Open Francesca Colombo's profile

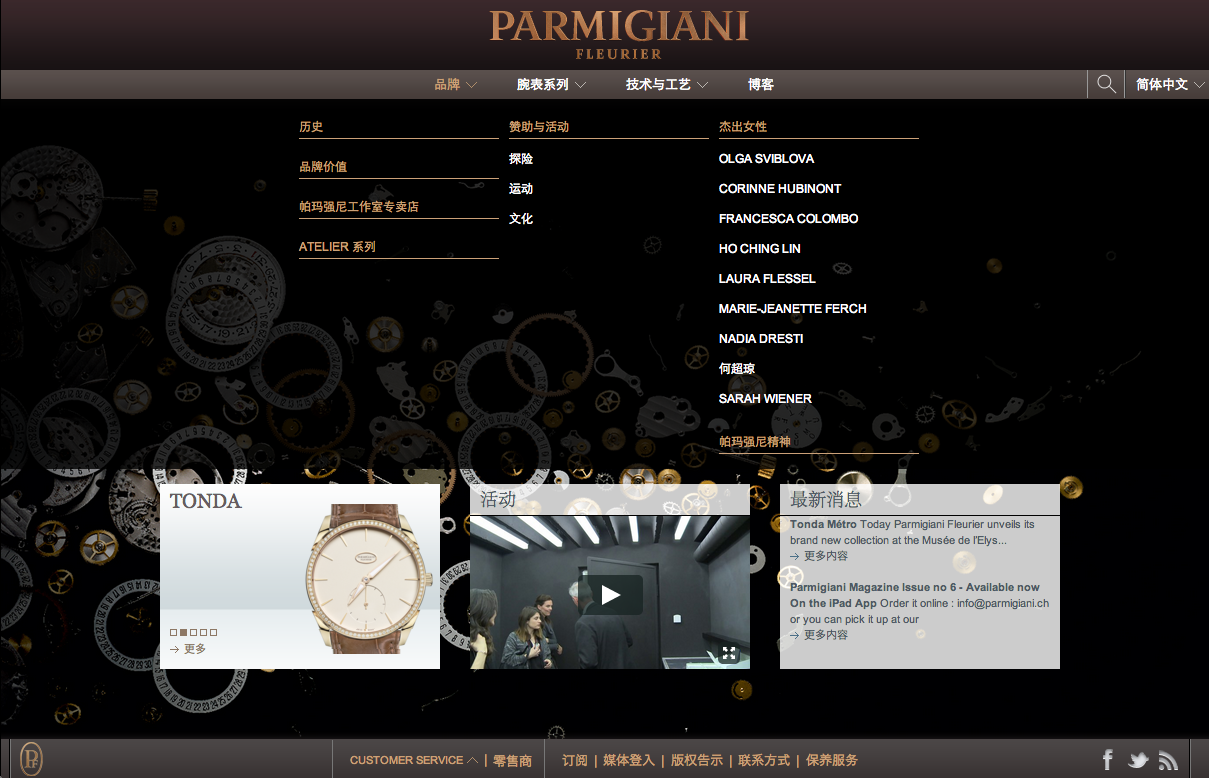coord(788,219)
